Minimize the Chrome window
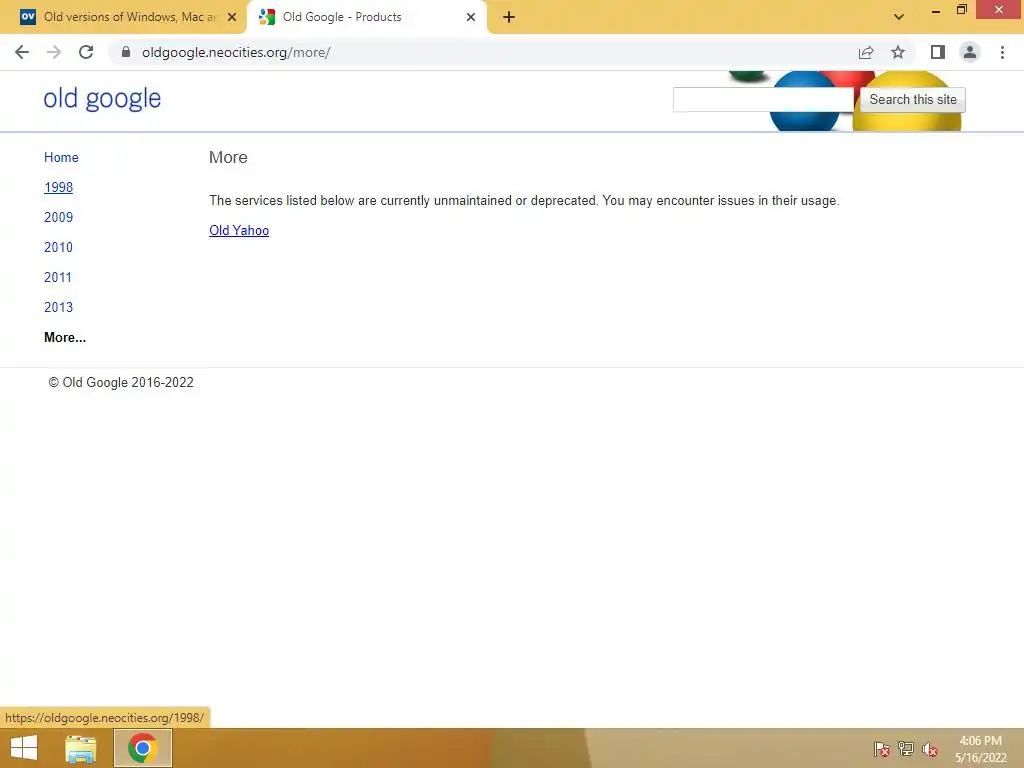 (936, 10)
